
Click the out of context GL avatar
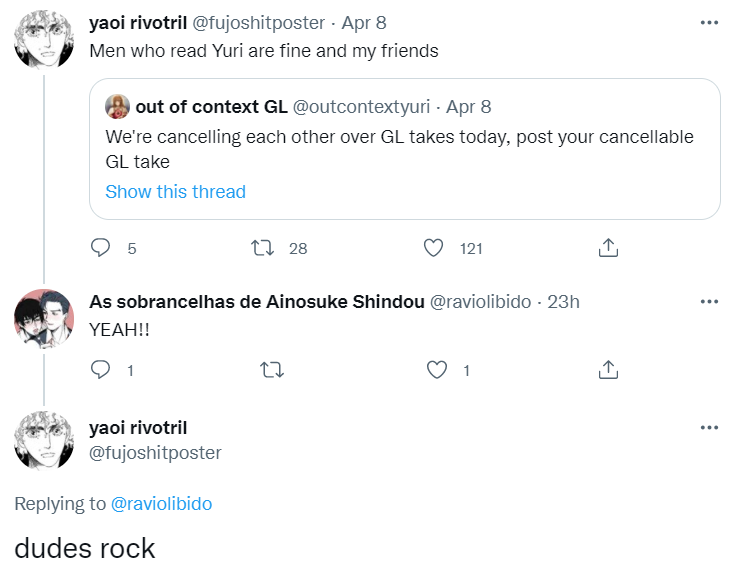point(117,106)
